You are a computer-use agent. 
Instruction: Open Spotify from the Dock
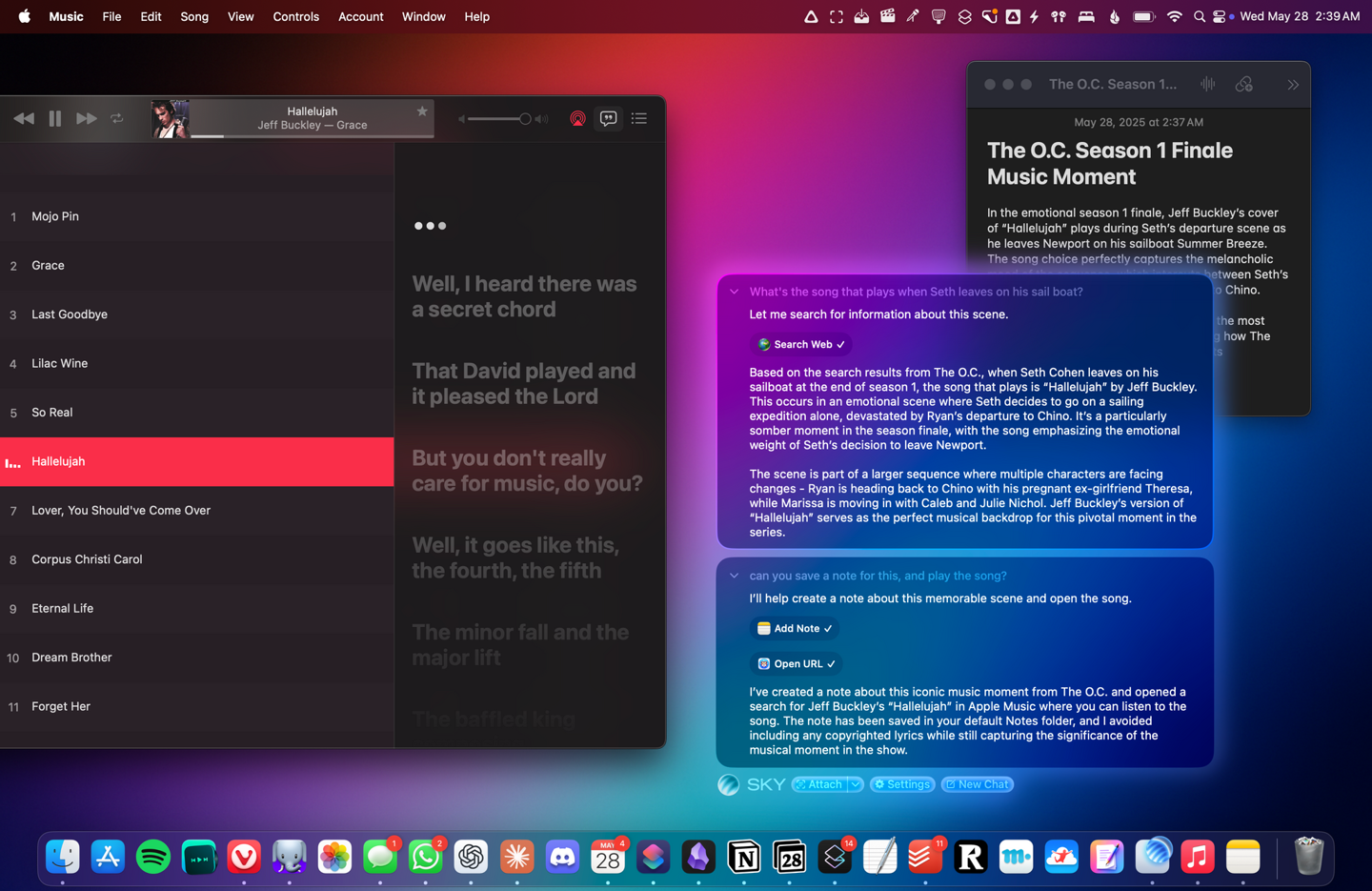pos(152,857)
